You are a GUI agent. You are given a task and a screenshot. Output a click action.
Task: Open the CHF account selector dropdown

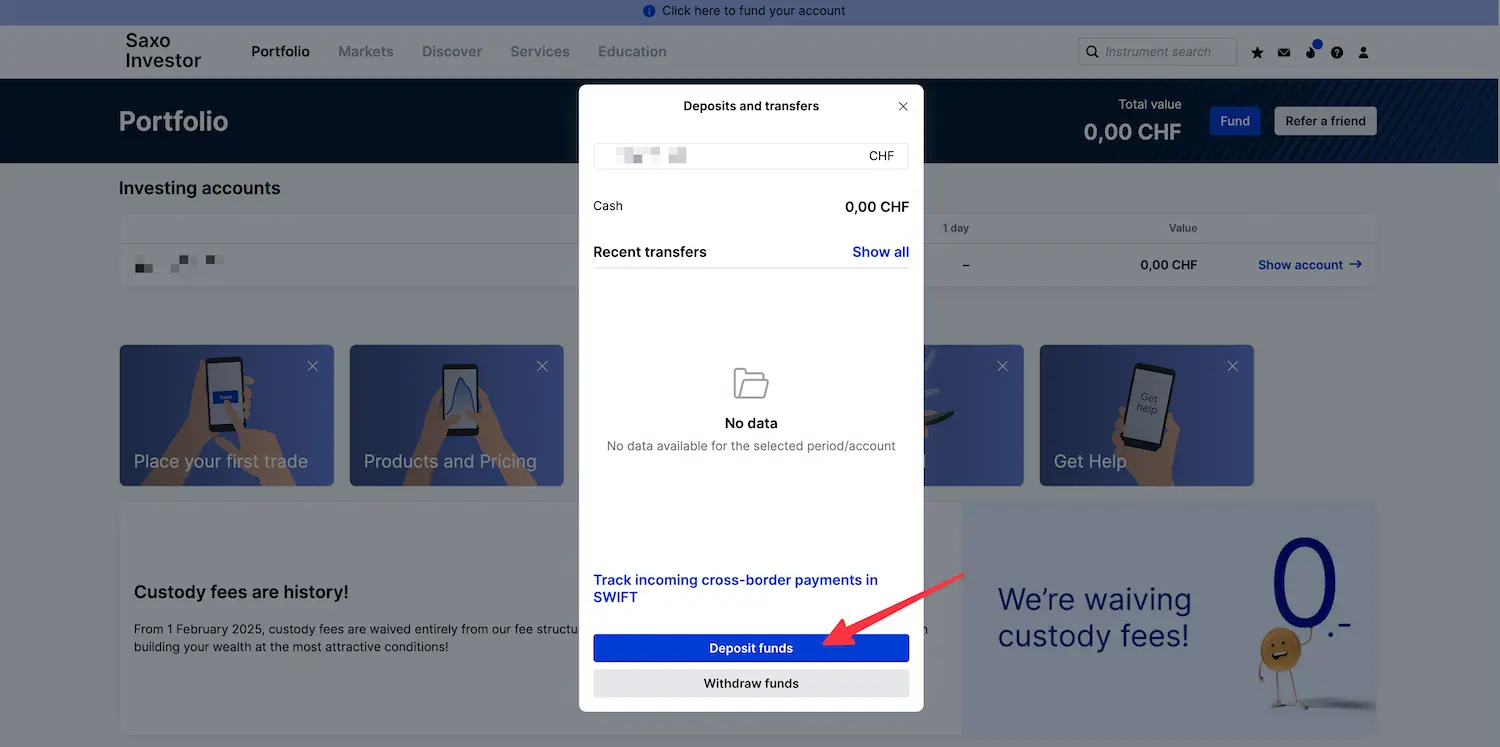tap(751, 156)
